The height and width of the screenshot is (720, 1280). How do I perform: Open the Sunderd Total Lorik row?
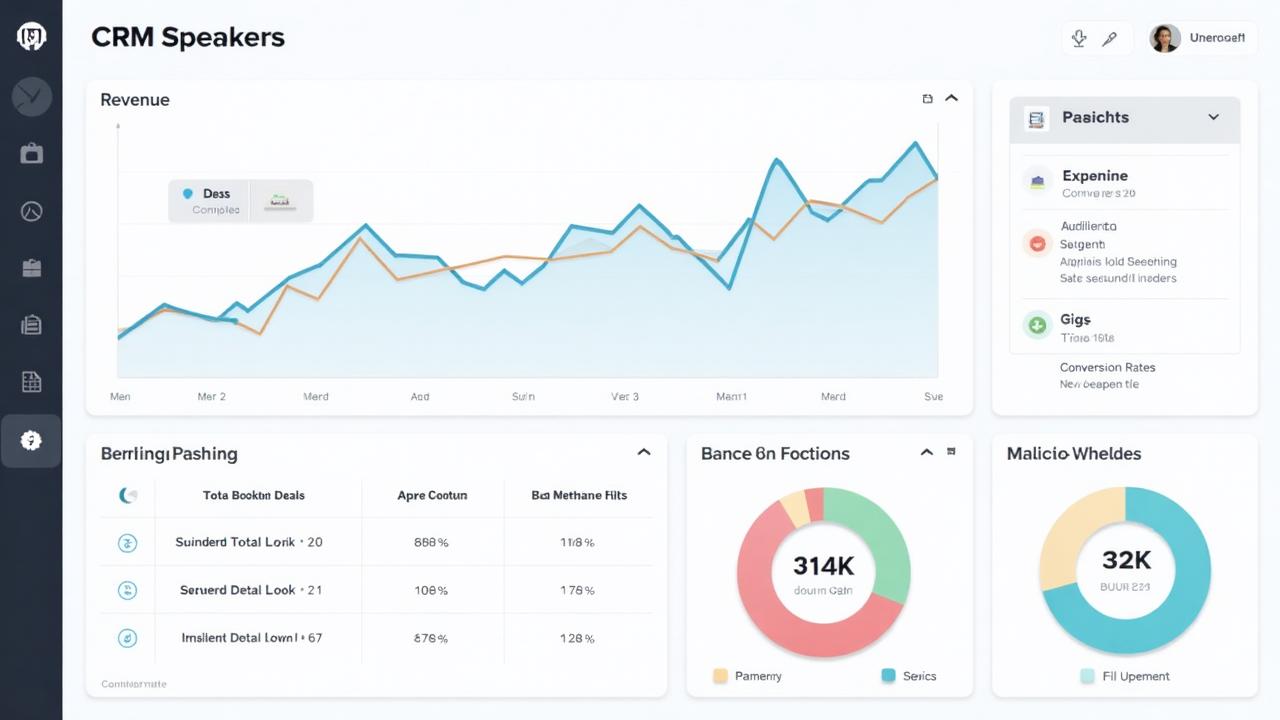point(376,542)
